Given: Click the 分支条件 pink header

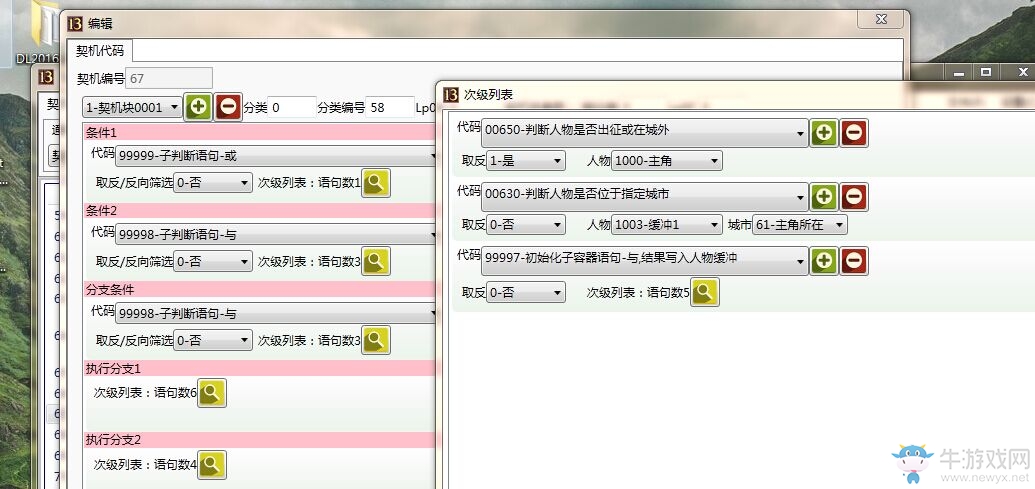Looking at the screenshot, I should 261,289.
